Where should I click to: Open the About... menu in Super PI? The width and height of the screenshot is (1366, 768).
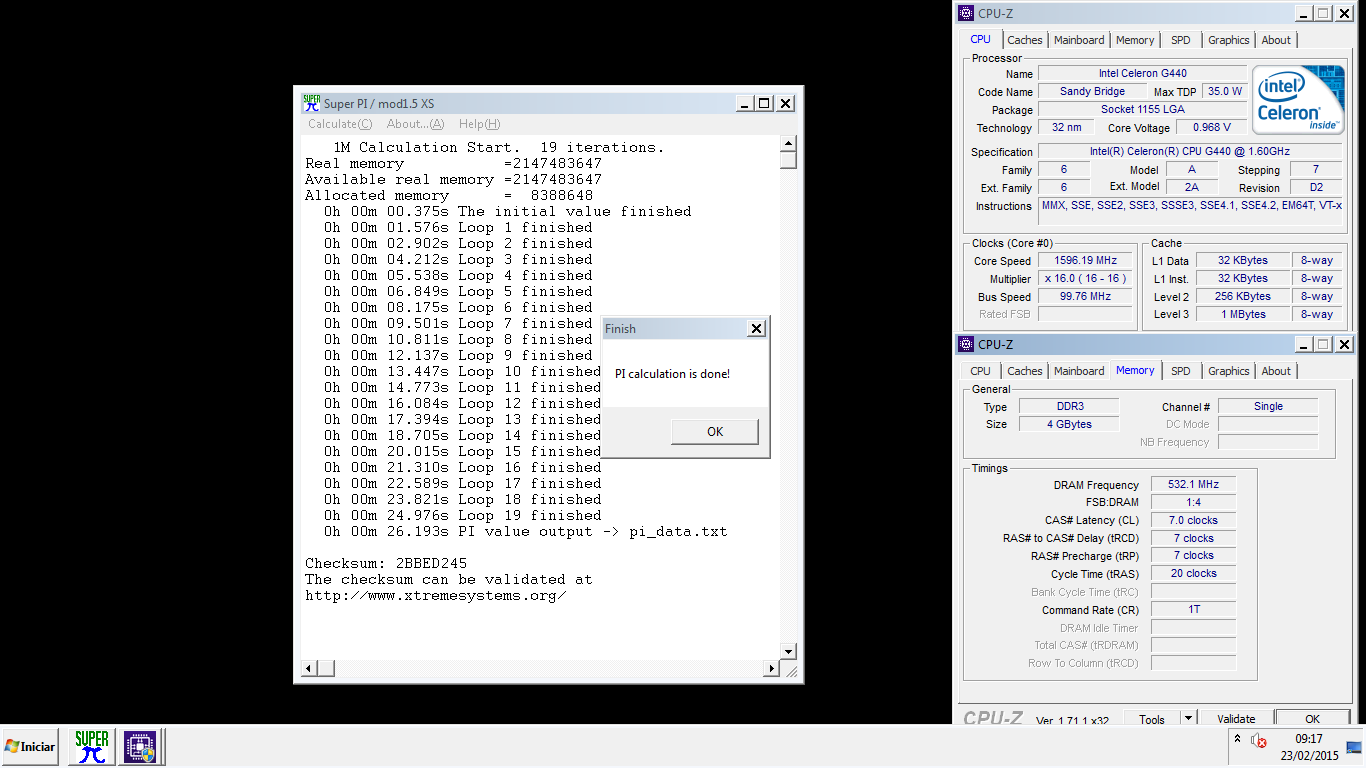tap(415, 124)
